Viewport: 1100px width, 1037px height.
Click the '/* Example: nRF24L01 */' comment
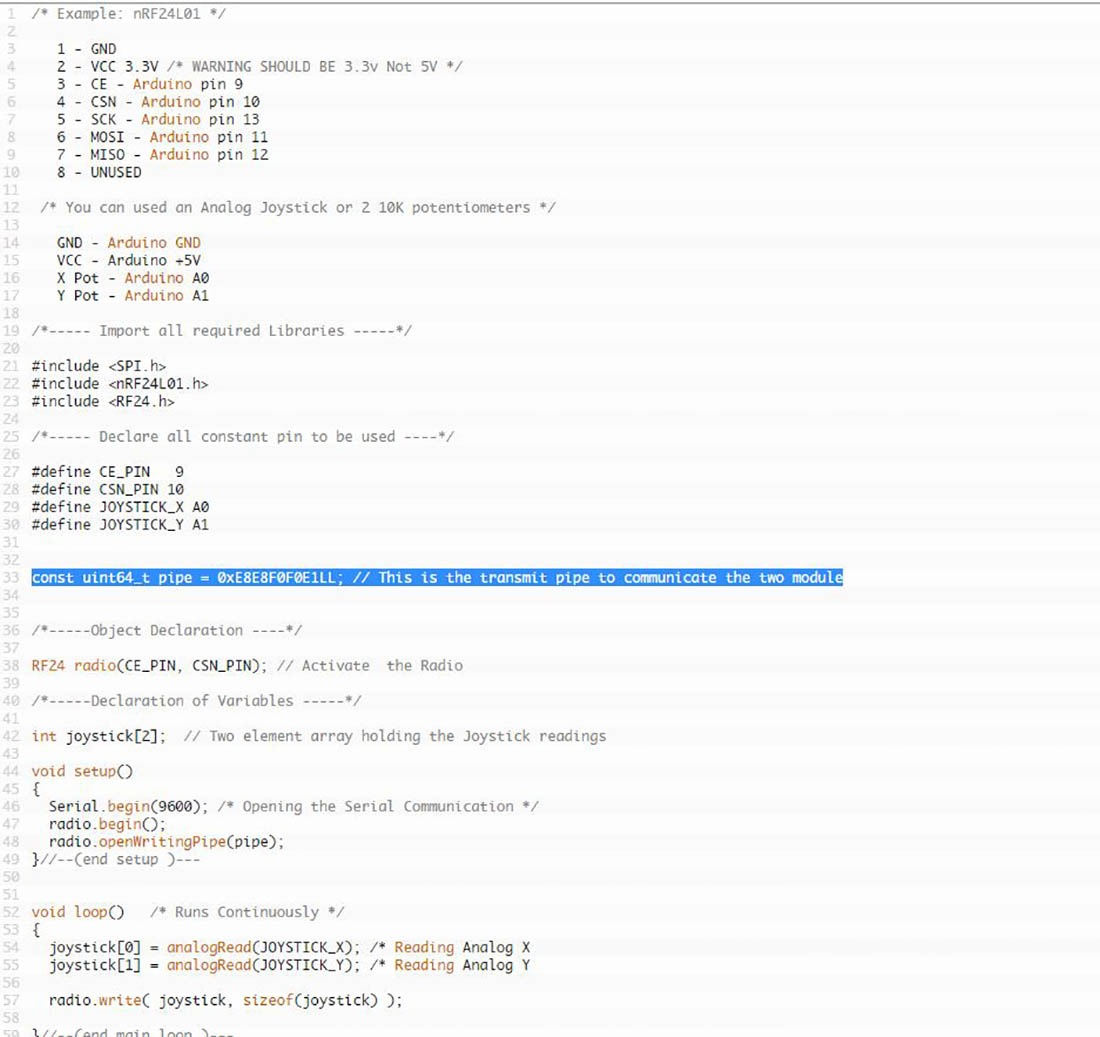tap(128, 14)
